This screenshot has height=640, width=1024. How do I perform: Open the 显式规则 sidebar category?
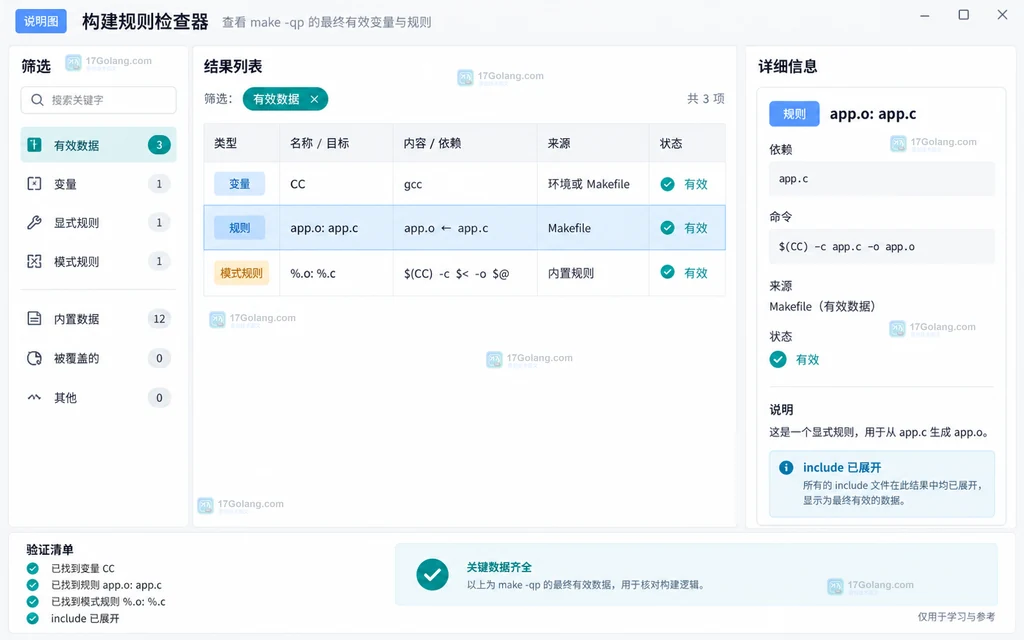point(99,223)
